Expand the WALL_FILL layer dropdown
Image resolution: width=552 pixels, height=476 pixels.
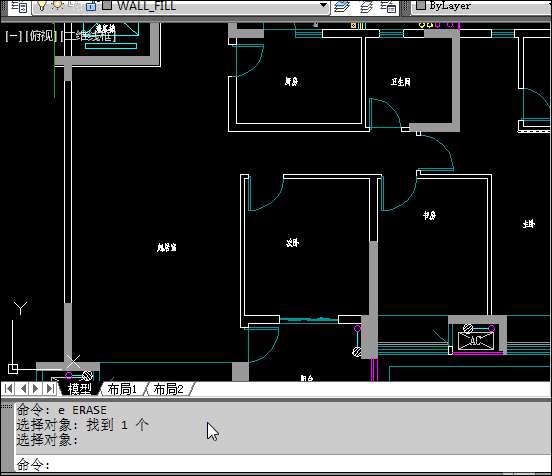coord(323,5)
